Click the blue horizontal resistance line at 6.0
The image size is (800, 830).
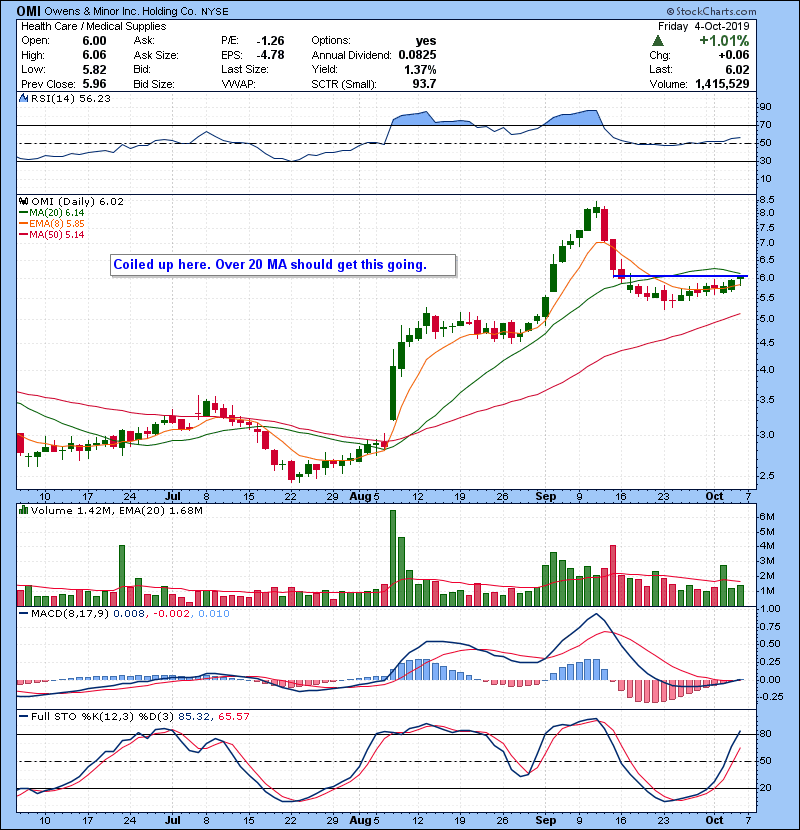(x=680, y=276)
